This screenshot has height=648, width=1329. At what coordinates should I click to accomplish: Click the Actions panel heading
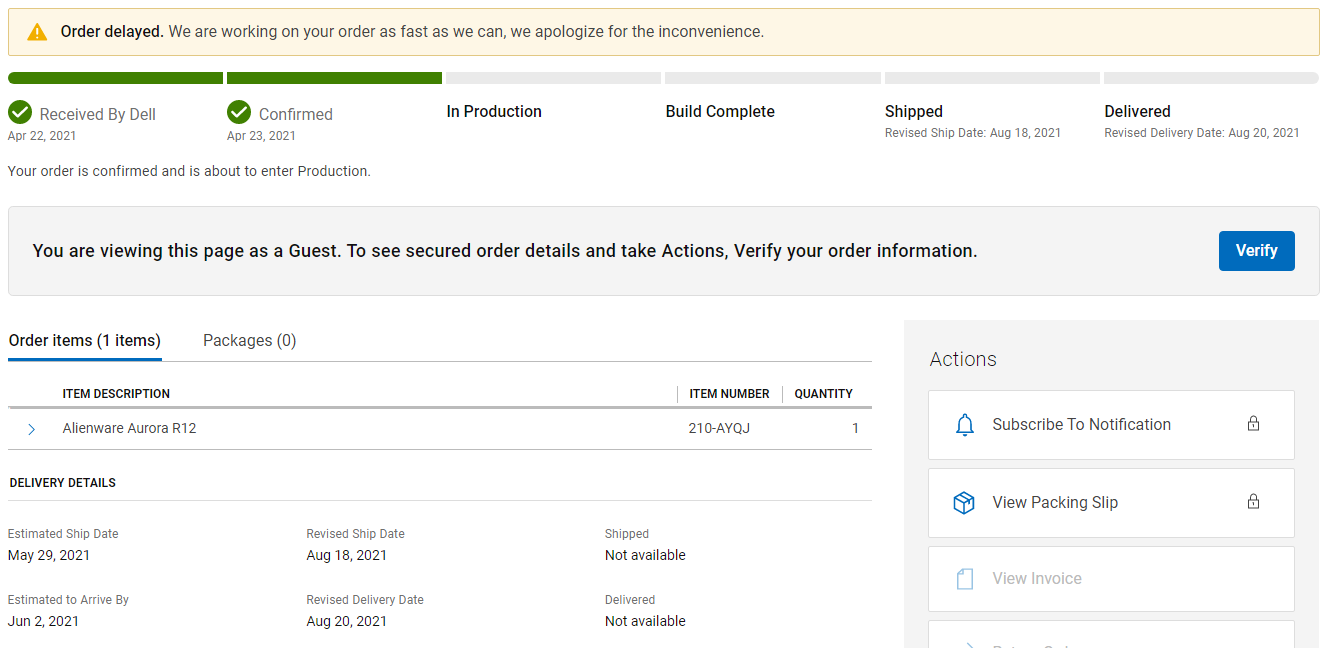962,360
